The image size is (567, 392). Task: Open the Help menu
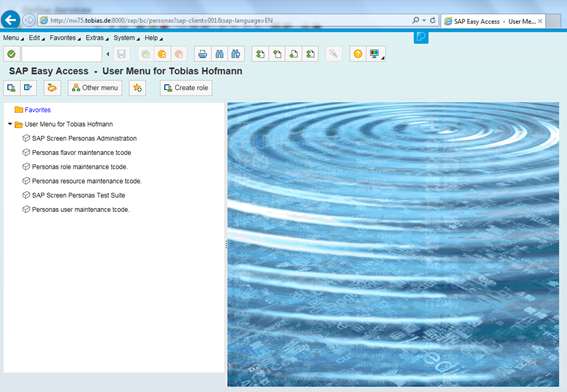coord(153,38)
